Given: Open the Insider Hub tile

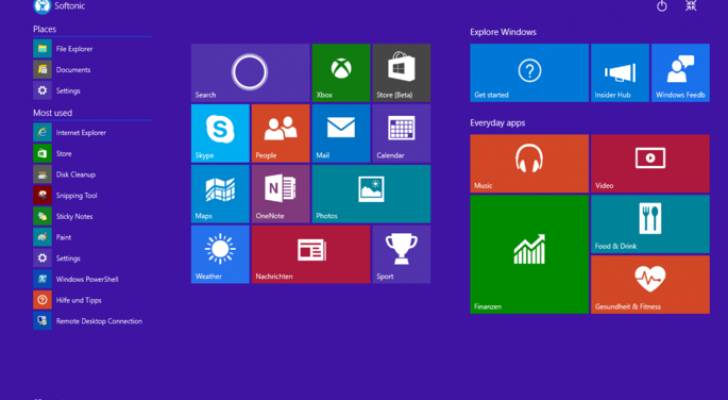Looking at the screenshot, I should click(x=620, y=73).
